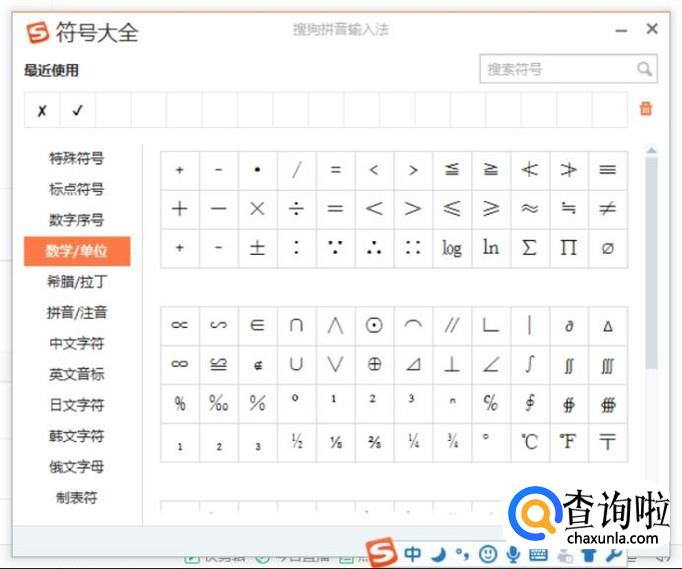Open Sogou toolbar wrench settings icon
Screen dimensions: 682x569
point(613,554)
